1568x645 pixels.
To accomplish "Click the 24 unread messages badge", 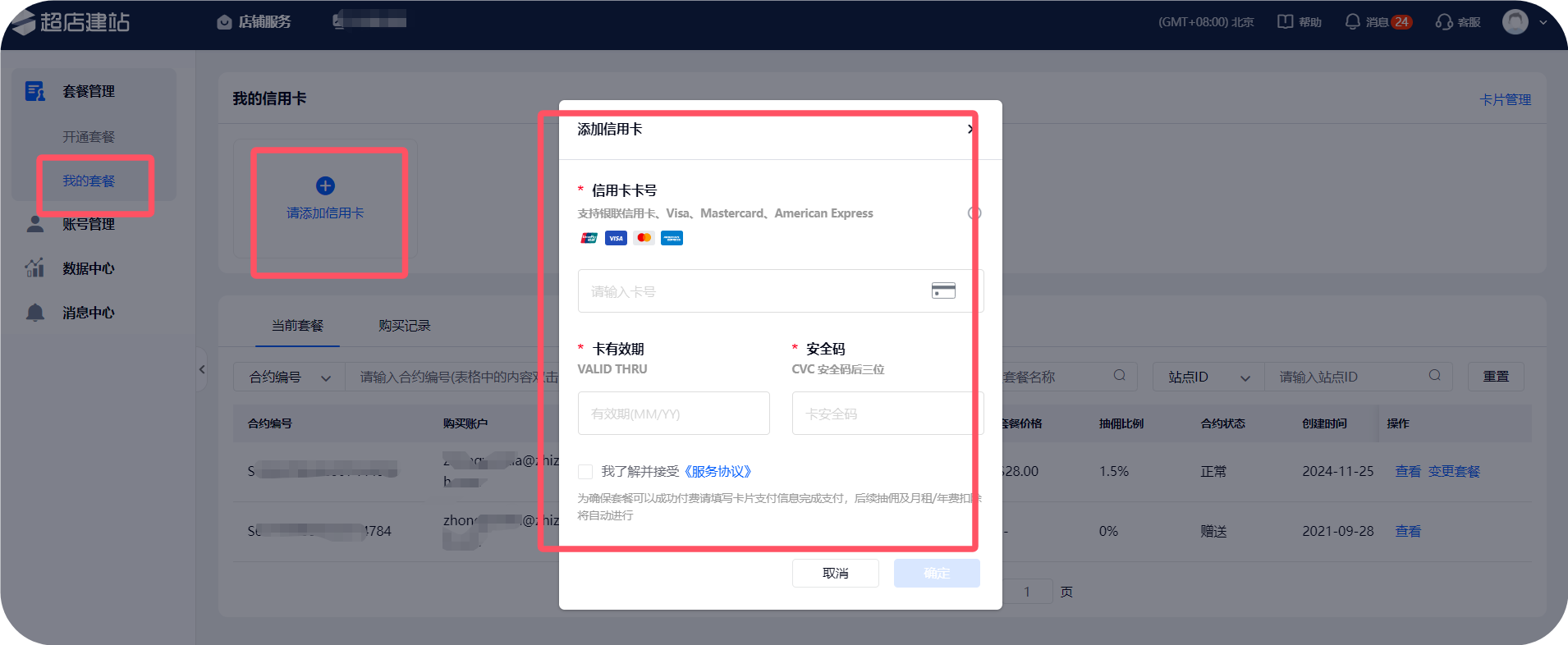I will (1401, 22).
